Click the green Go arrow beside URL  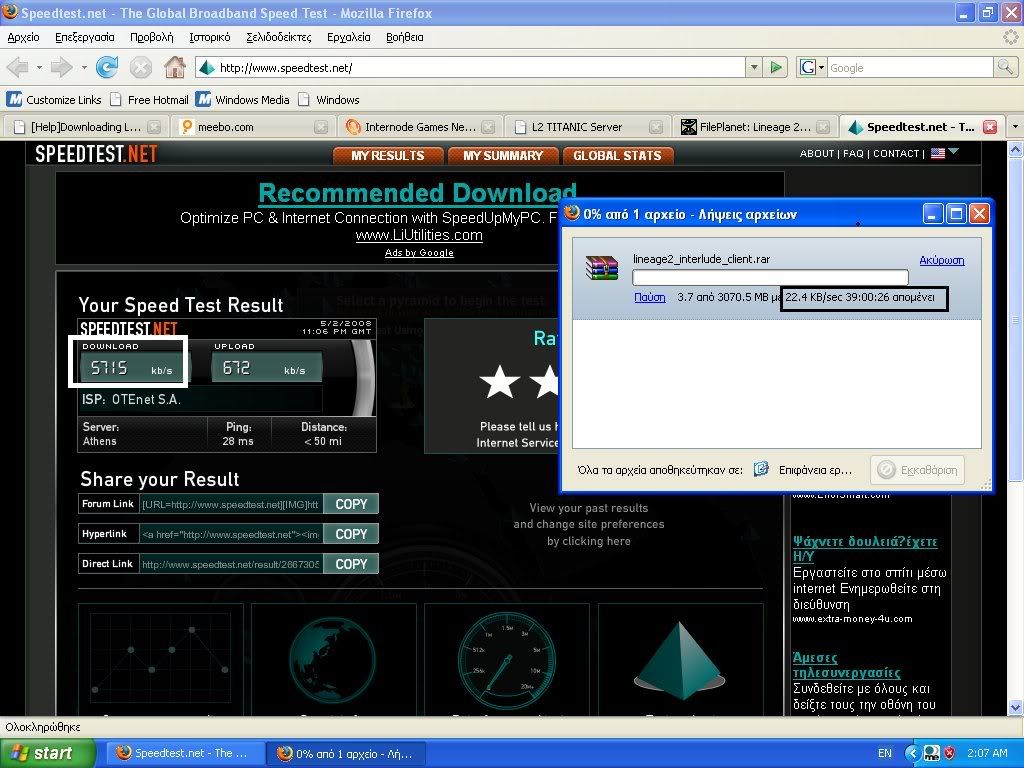click(776, 68)
